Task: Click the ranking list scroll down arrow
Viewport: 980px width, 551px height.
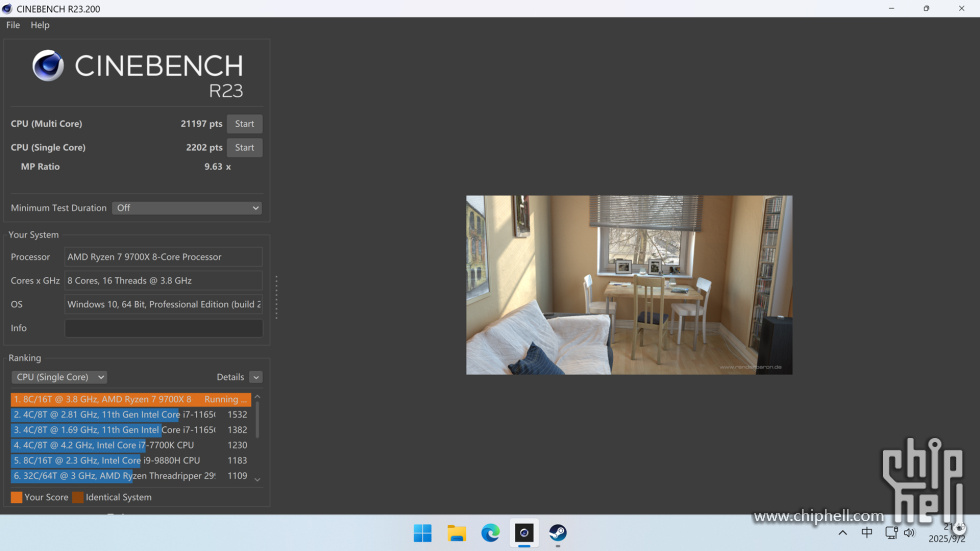Action: point(257,479)
